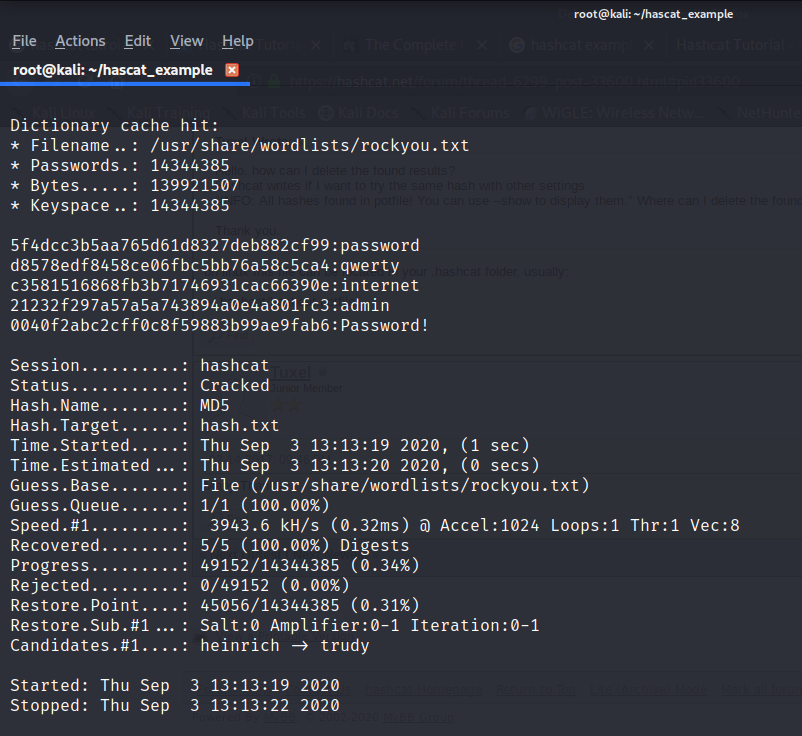Click the WiGLE Wireless Network bookmark icon
The height and width of the screenshot is (736, 802).
click(x=530, y=113)
